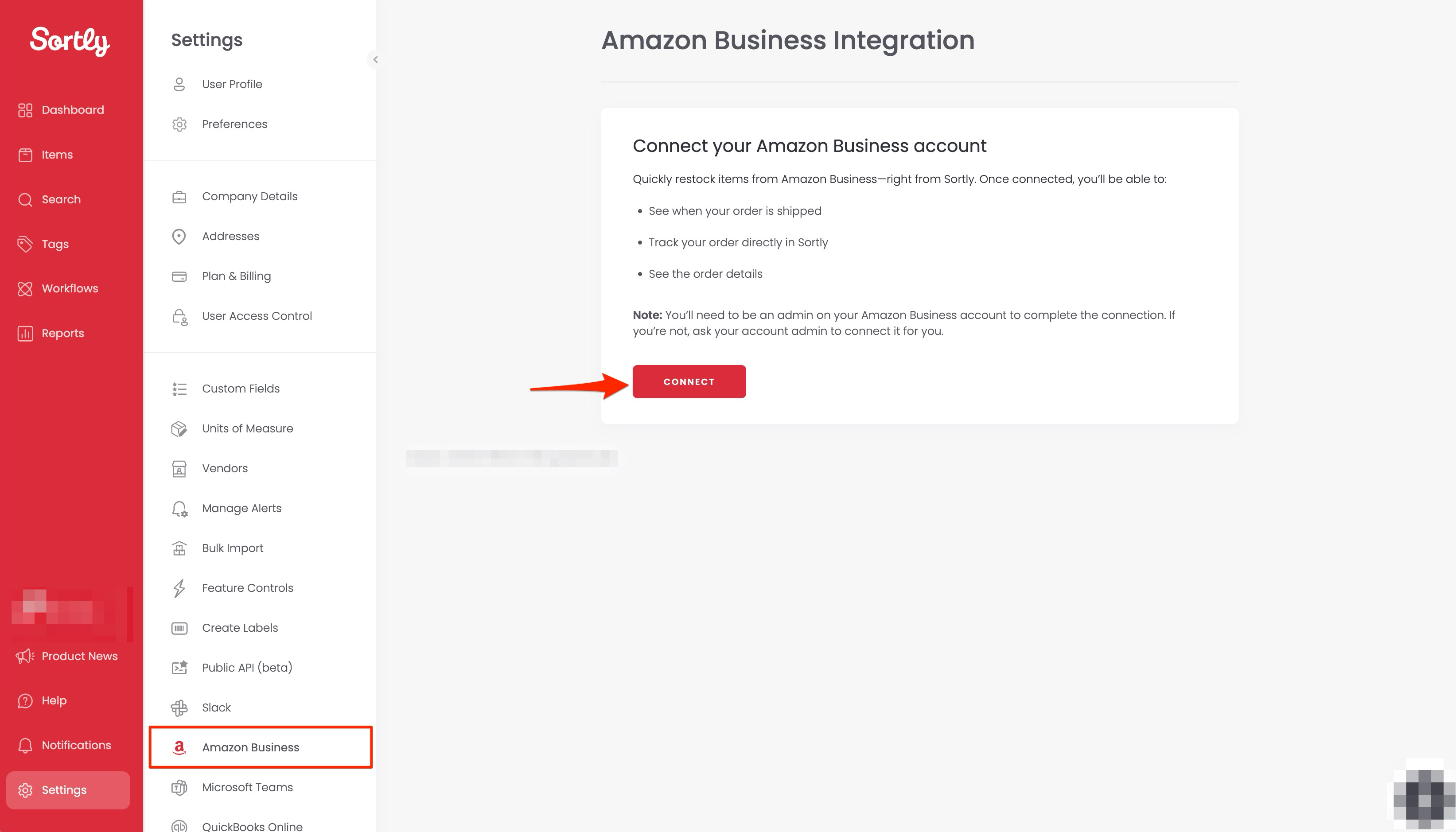Go to Plan & Billing settings

click(x=236, y=276)
